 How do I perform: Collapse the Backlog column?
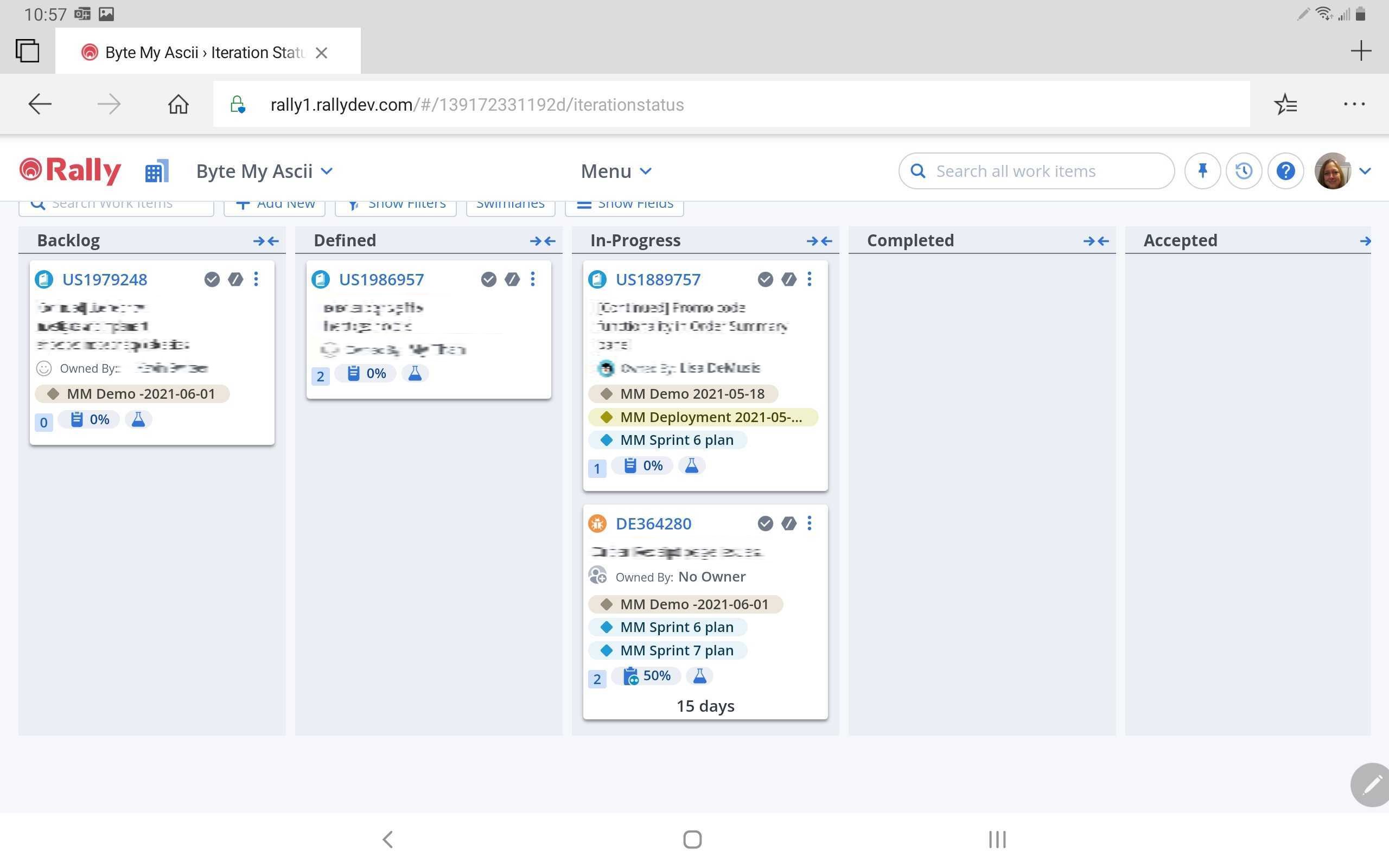click(266, 241)
